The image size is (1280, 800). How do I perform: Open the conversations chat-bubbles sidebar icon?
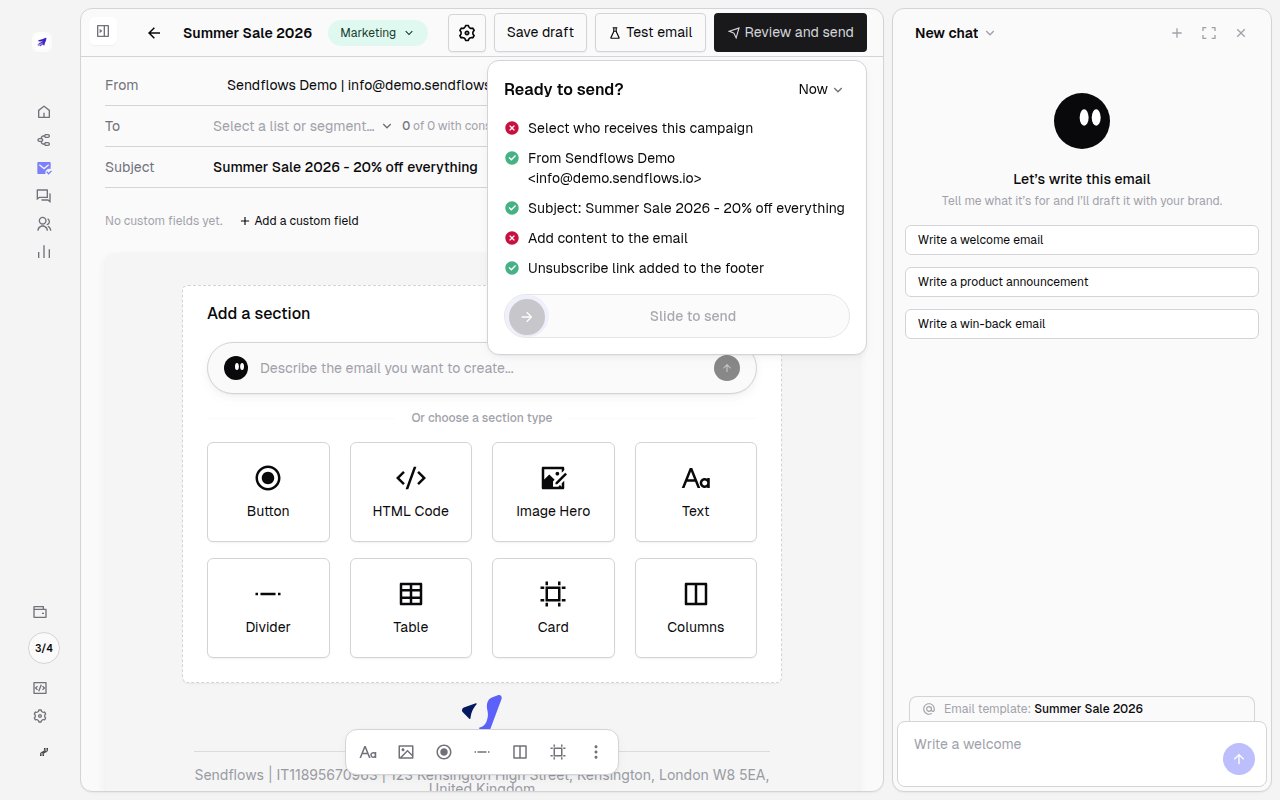pos(43,196)
